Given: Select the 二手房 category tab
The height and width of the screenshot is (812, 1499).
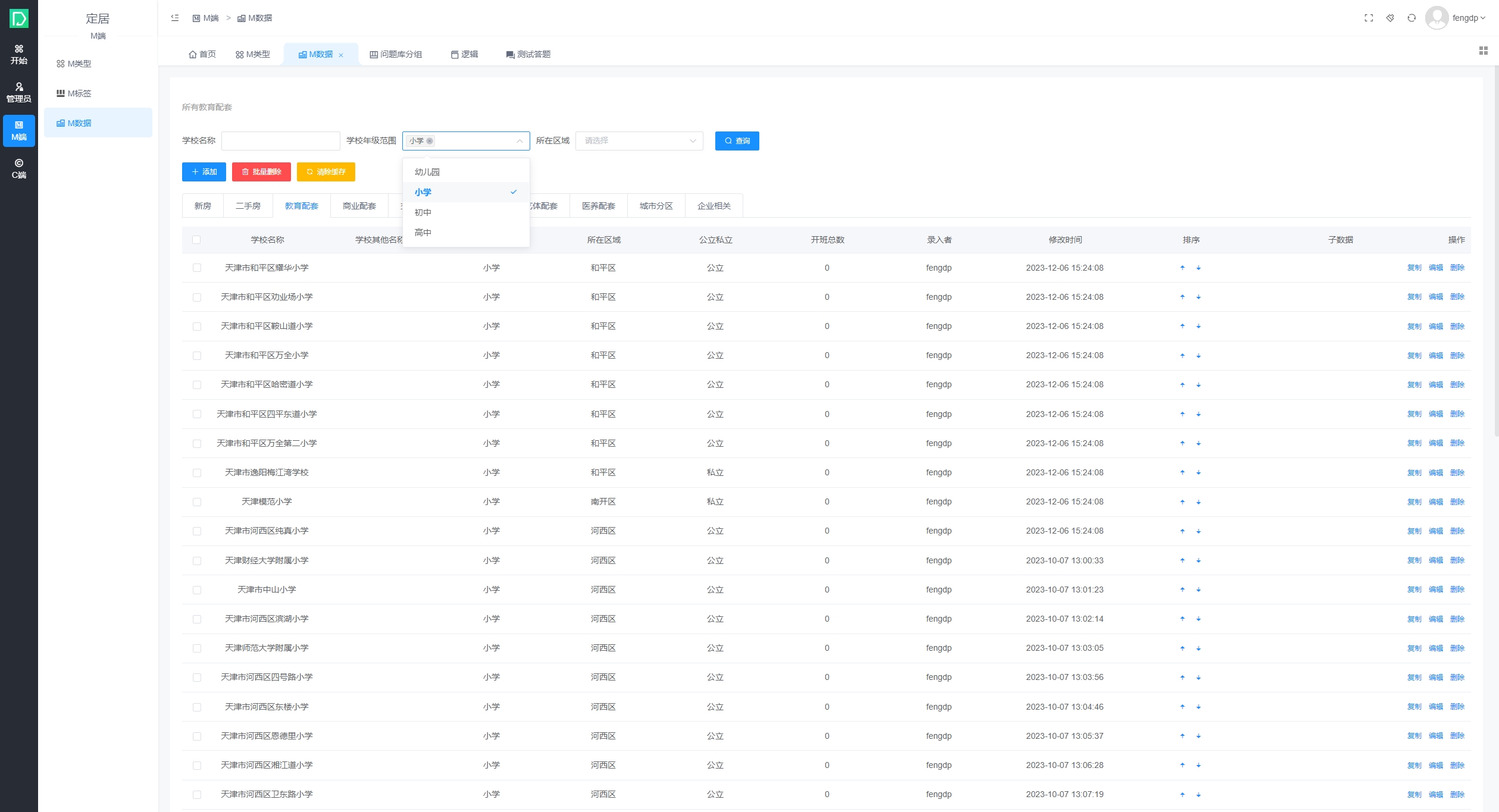Looking at the screenshot, I should coord(248,206).
